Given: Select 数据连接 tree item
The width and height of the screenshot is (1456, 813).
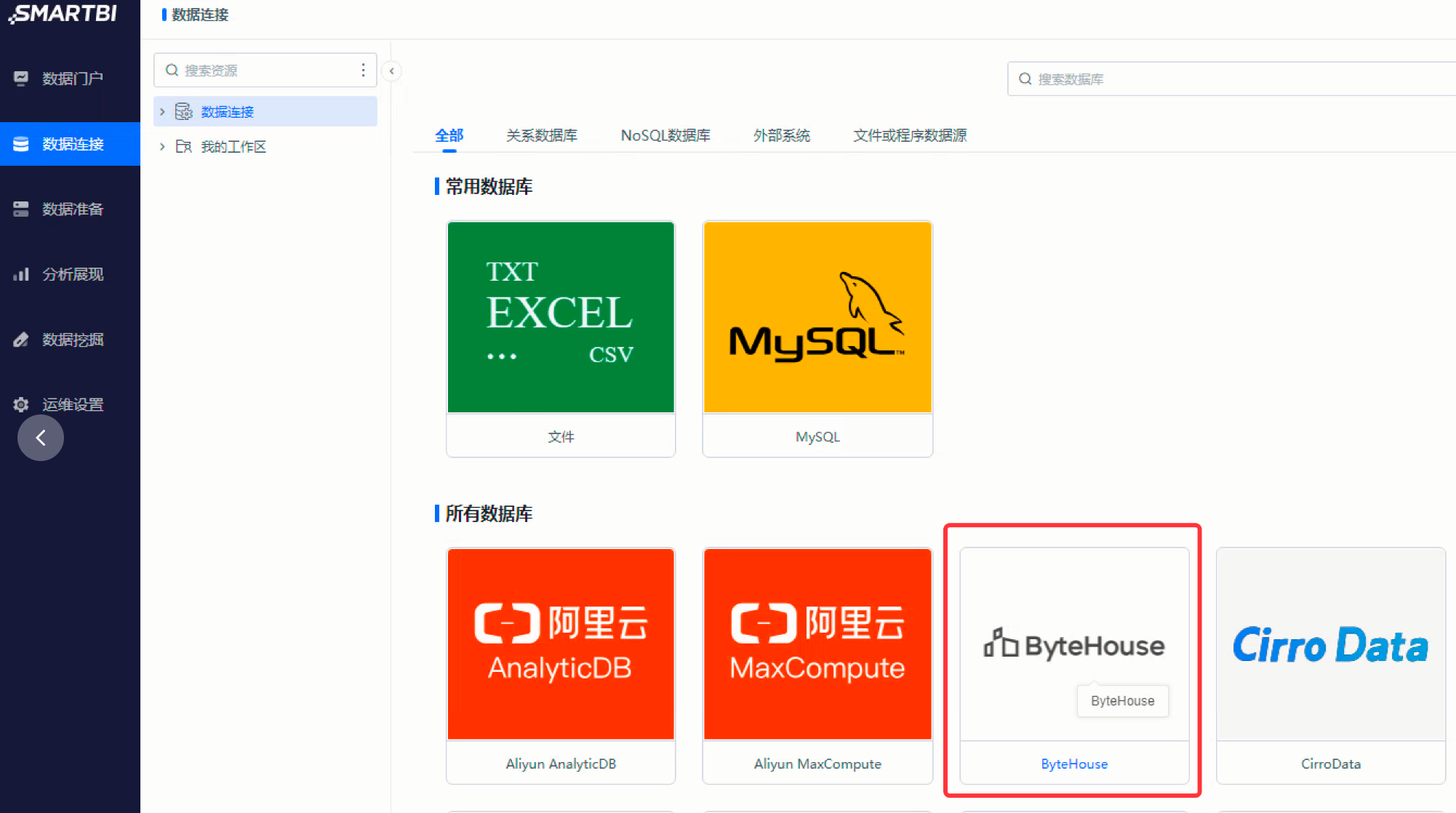Looking at the screenshot, I should point(265,111).
